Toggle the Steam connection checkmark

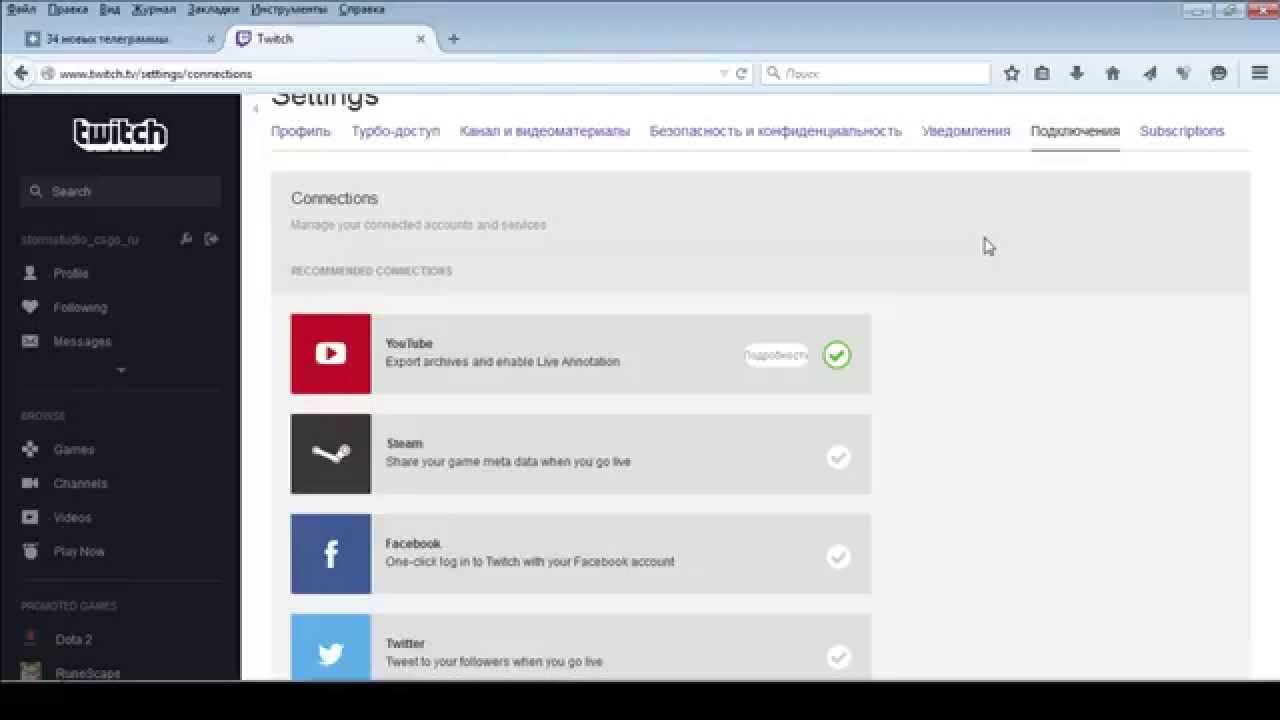(838, 457)
